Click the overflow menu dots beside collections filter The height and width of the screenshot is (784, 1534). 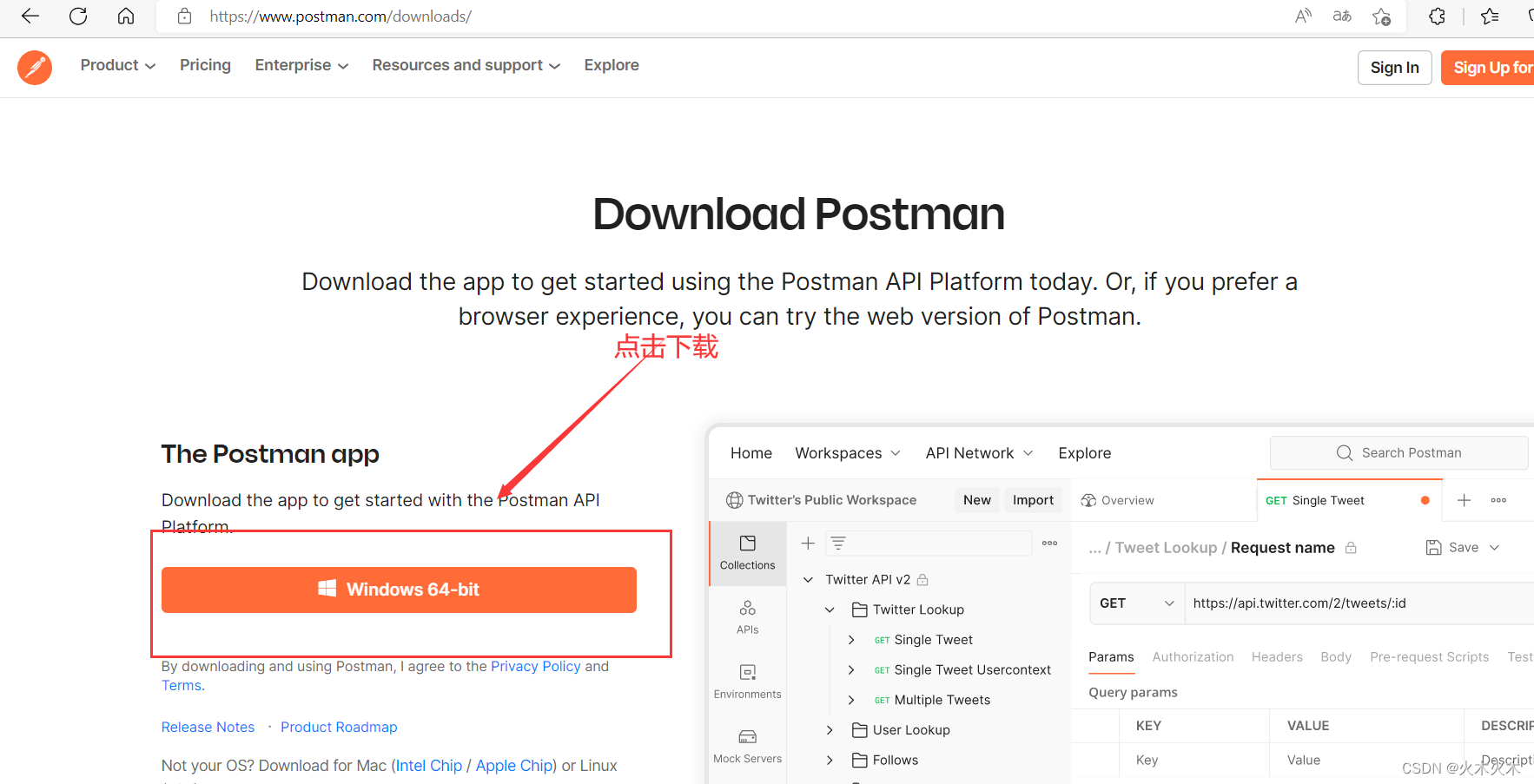pyautogui.click(x=1049, y=543)
